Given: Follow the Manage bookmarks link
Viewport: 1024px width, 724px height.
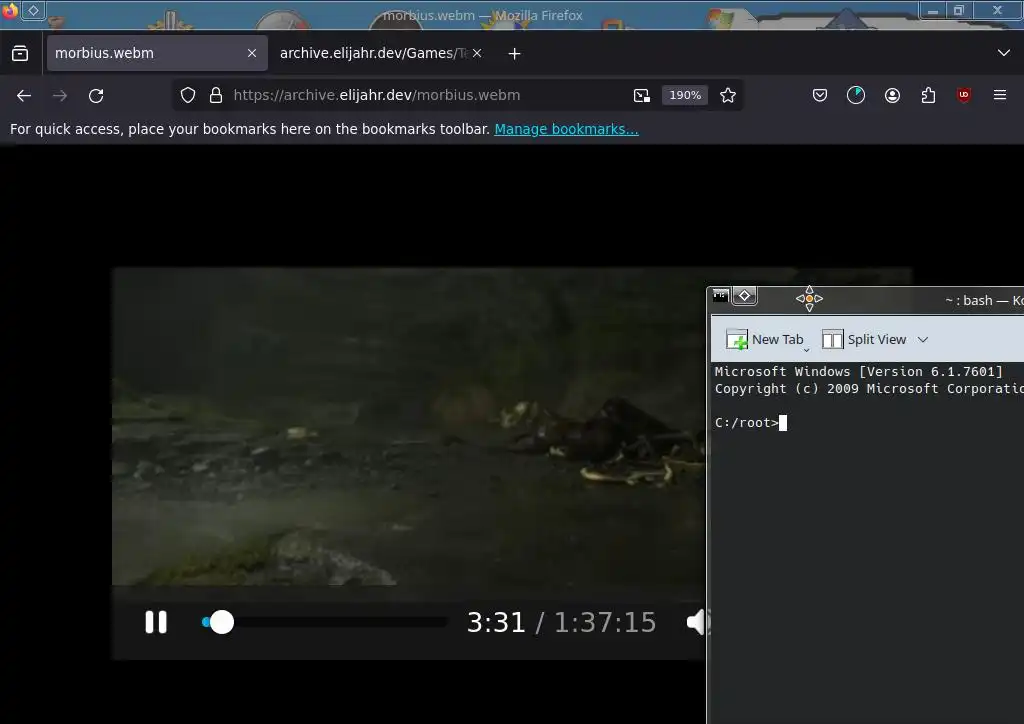Looking at the screenshot, I should pos(566,129).
